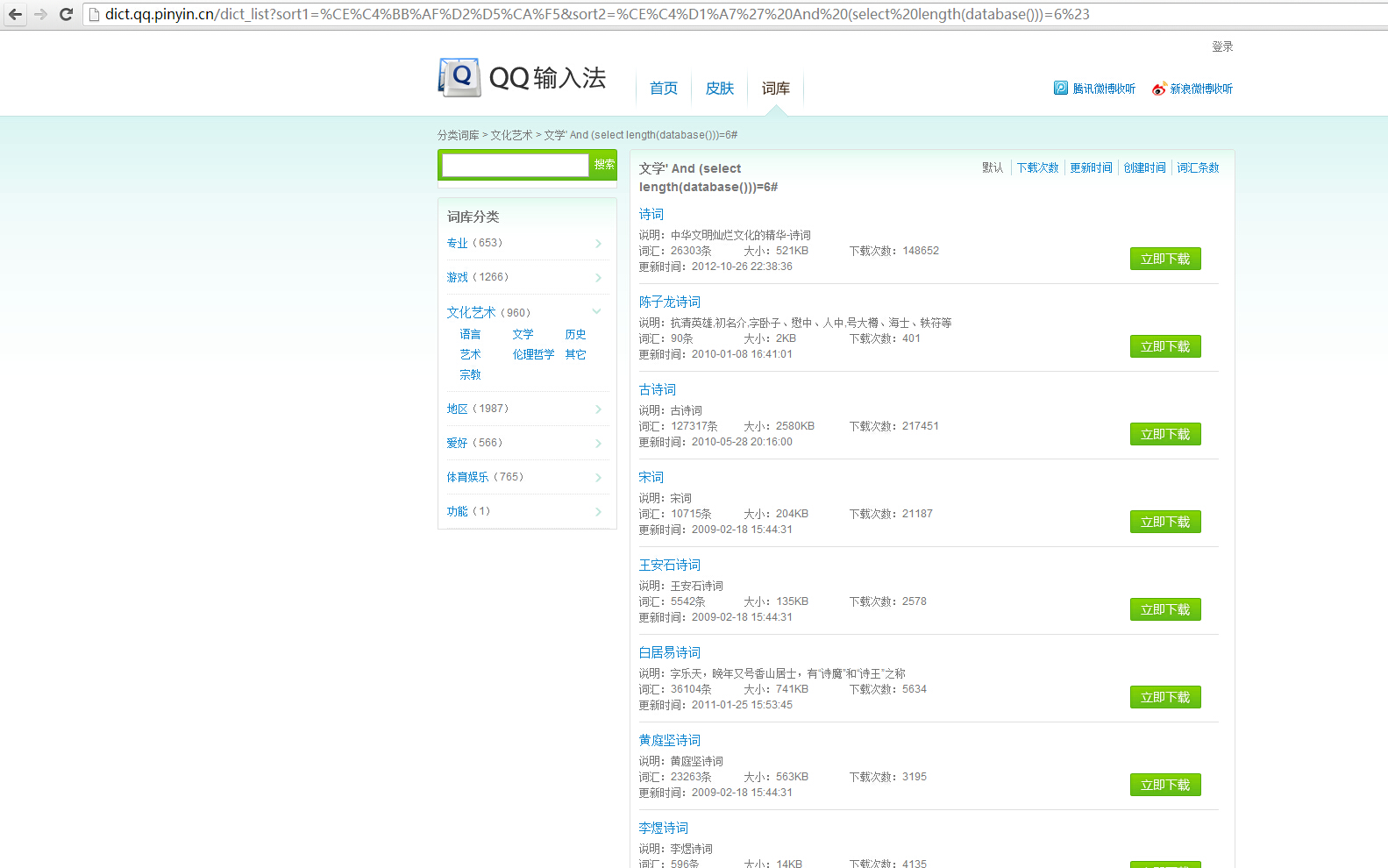Select 语言 subcategory

click(x=470, y=334)
